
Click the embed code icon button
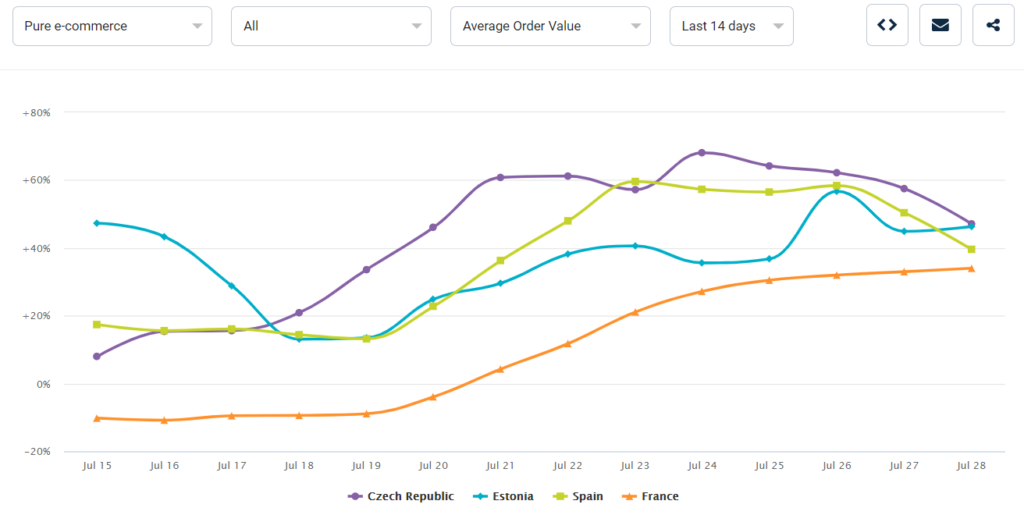click(886, 25)
